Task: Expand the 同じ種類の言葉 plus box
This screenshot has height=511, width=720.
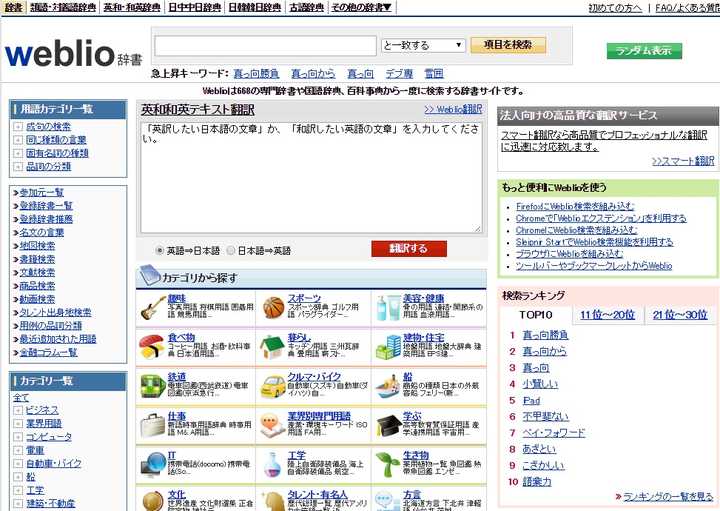Action: (18, 140)
